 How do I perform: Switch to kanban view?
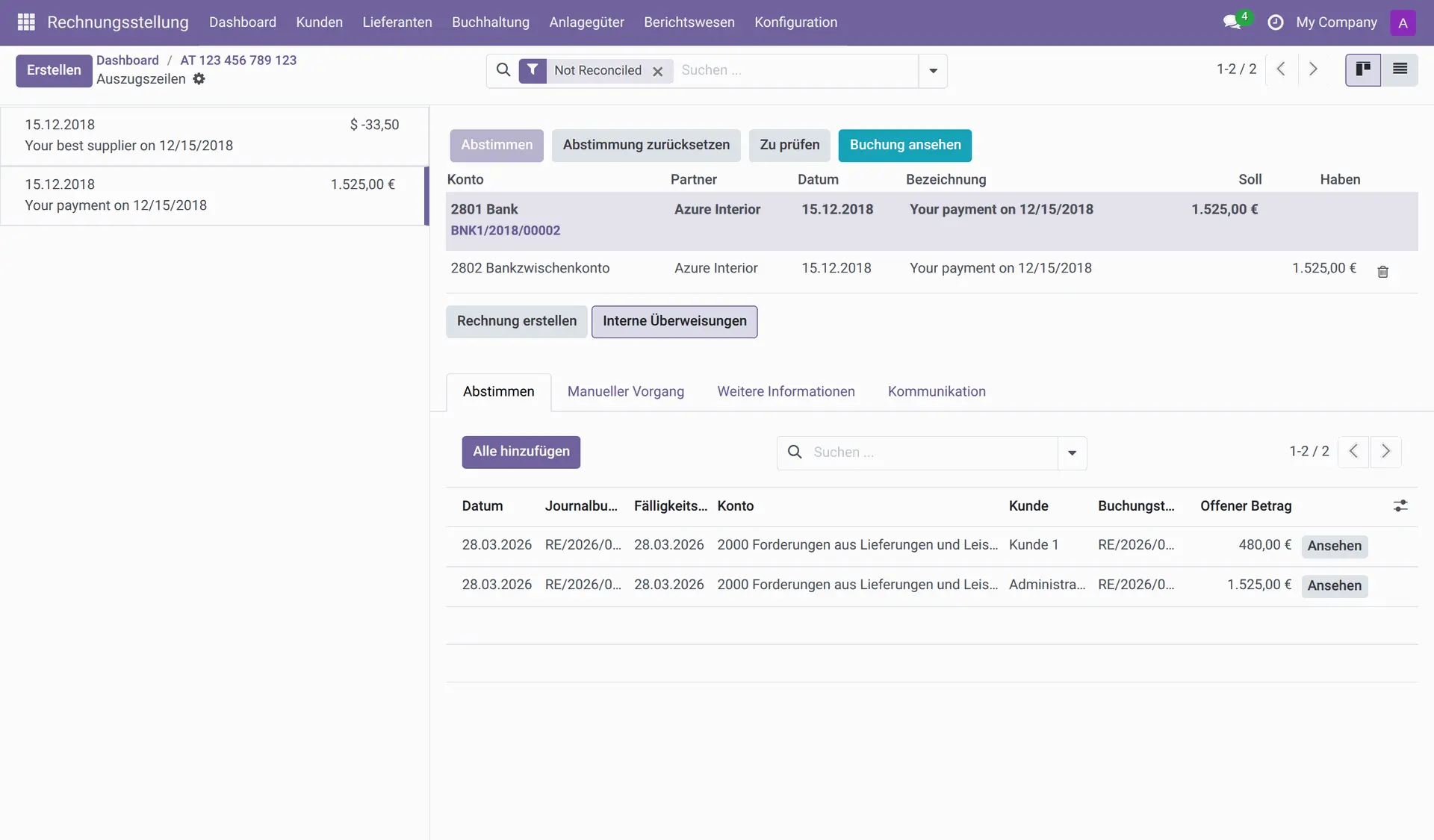(1363, 70)
